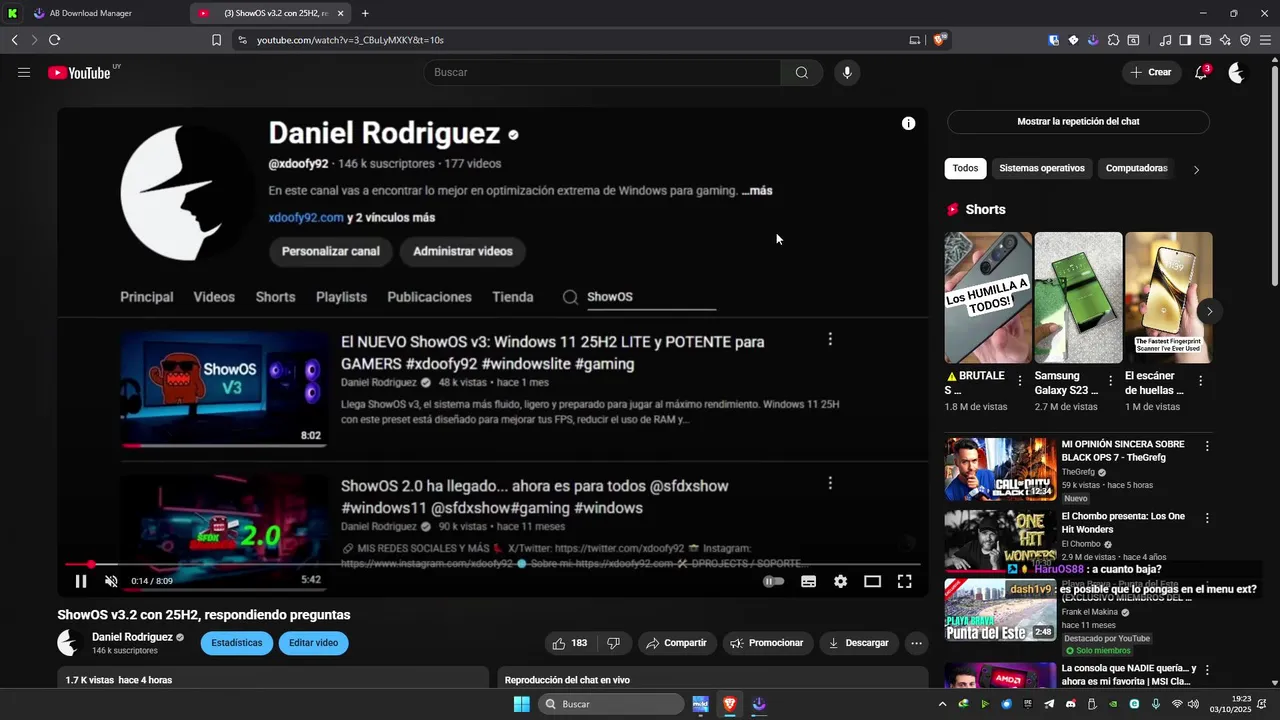Show more filter chips arrow
The image size is (1280, 720).
[x=1196, y=169]
